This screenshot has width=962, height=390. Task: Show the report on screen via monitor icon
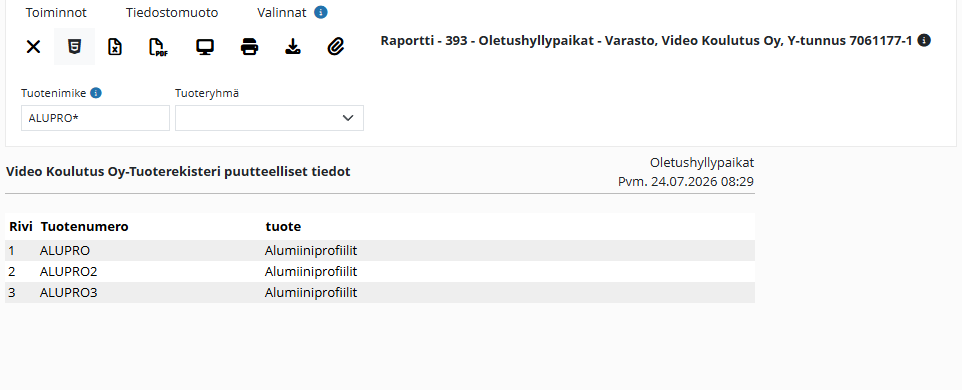[x=205, y=47]
